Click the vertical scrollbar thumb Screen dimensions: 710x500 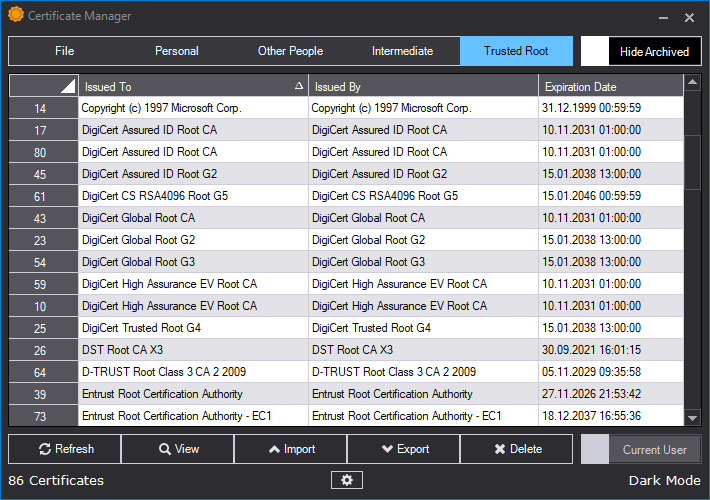point(692,162)
